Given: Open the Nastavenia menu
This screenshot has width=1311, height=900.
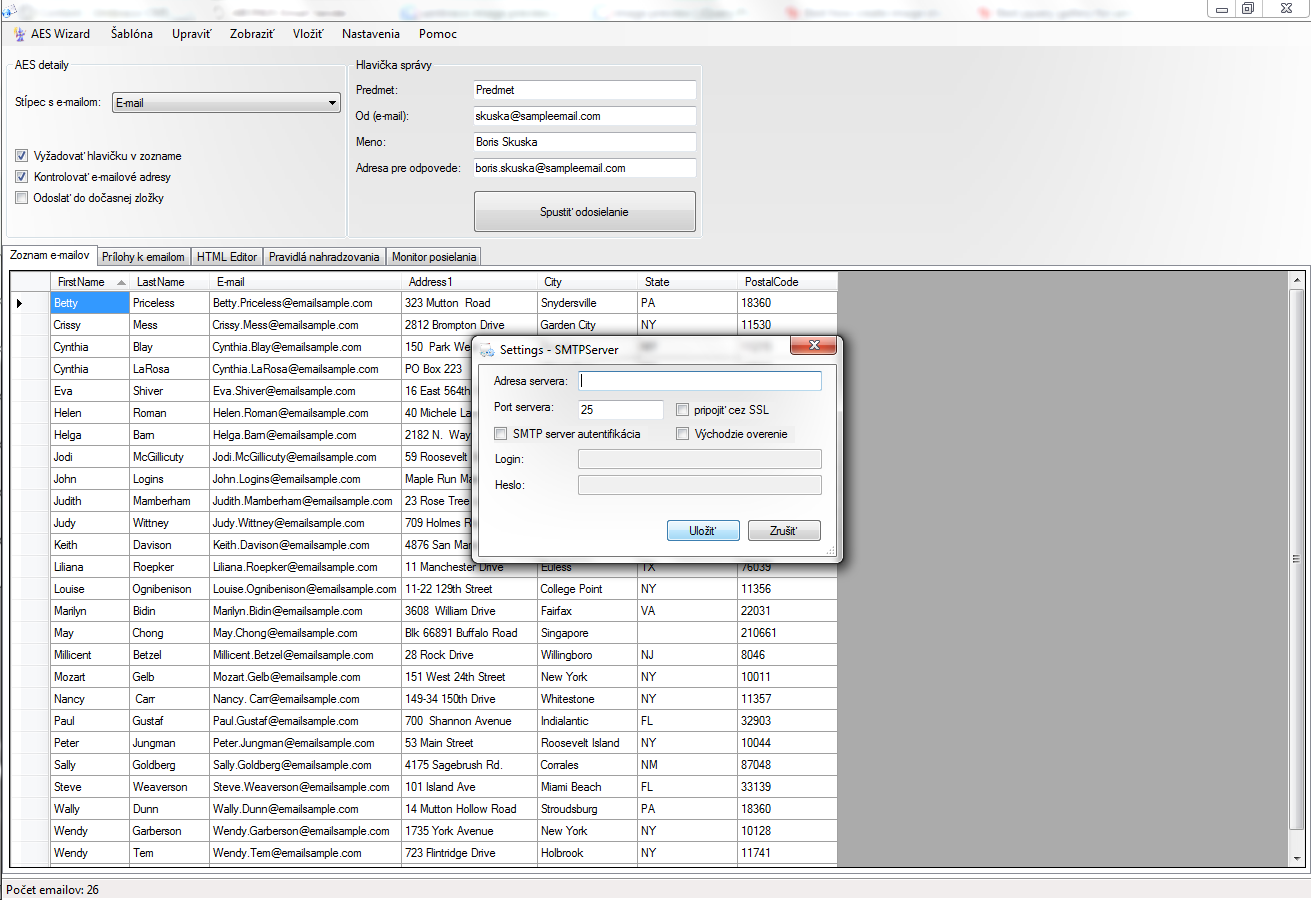Looking at the screenshot, I should point(371,34).
